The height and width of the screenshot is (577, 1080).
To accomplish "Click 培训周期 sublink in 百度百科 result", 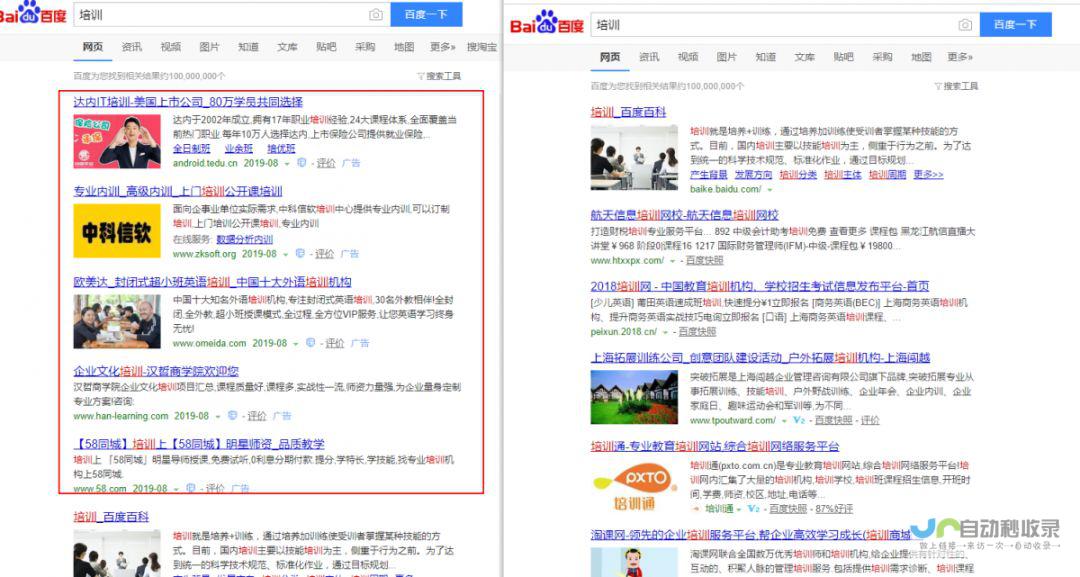I will coord(887,175).
